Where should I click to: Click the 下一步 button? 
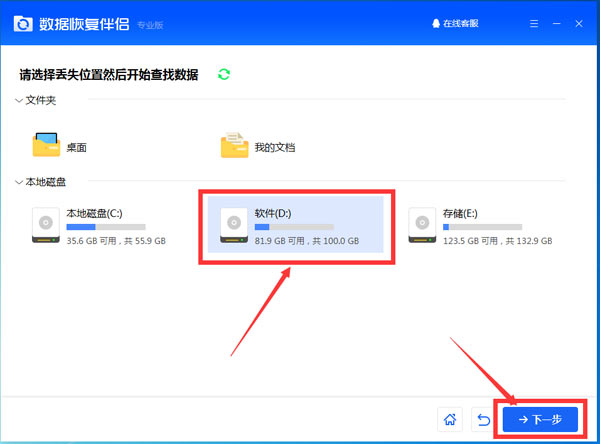click(540, 420)
